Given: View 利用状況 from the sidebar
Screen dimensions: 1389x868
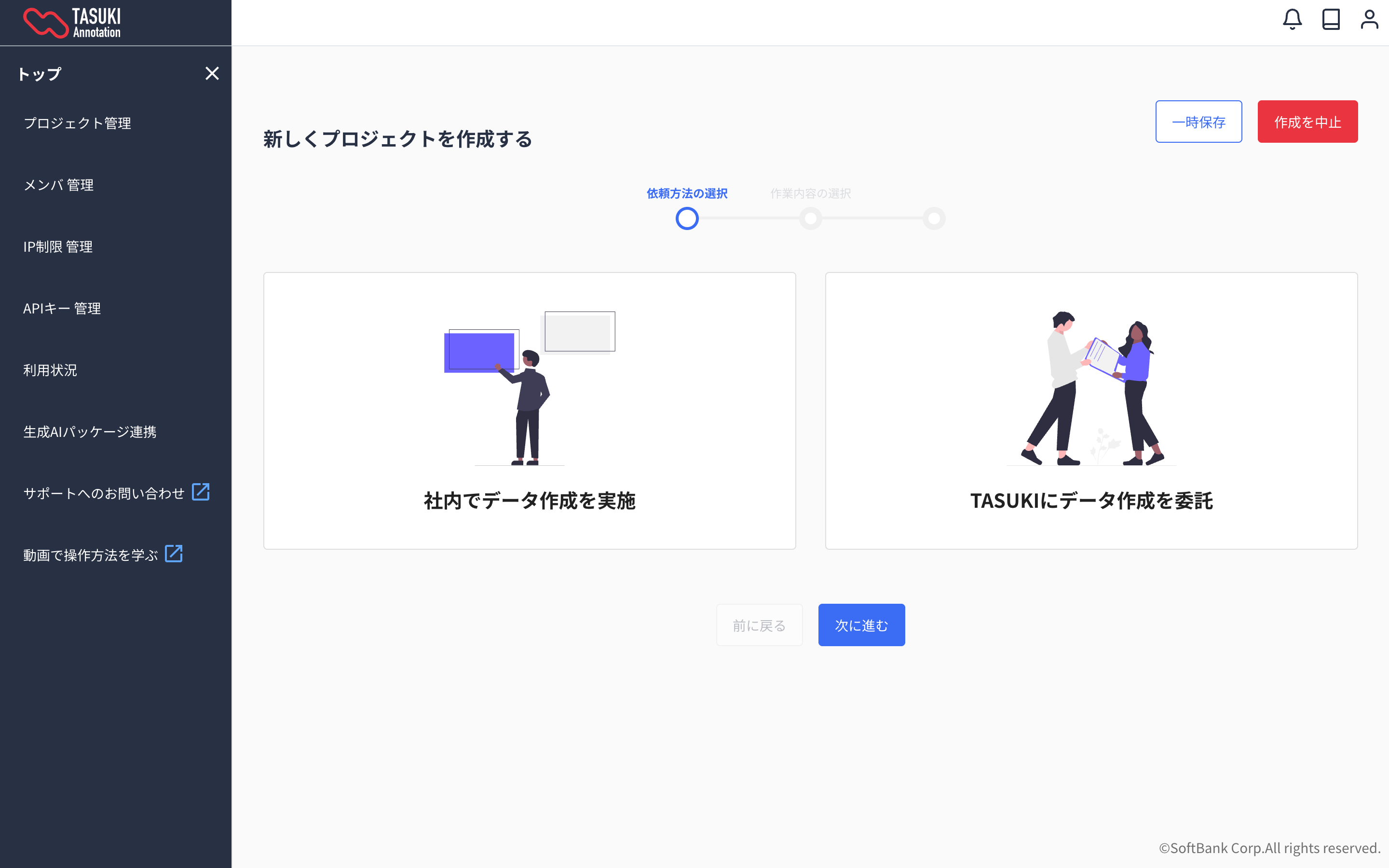Looking at the screenshot, I should pos(50,370).
